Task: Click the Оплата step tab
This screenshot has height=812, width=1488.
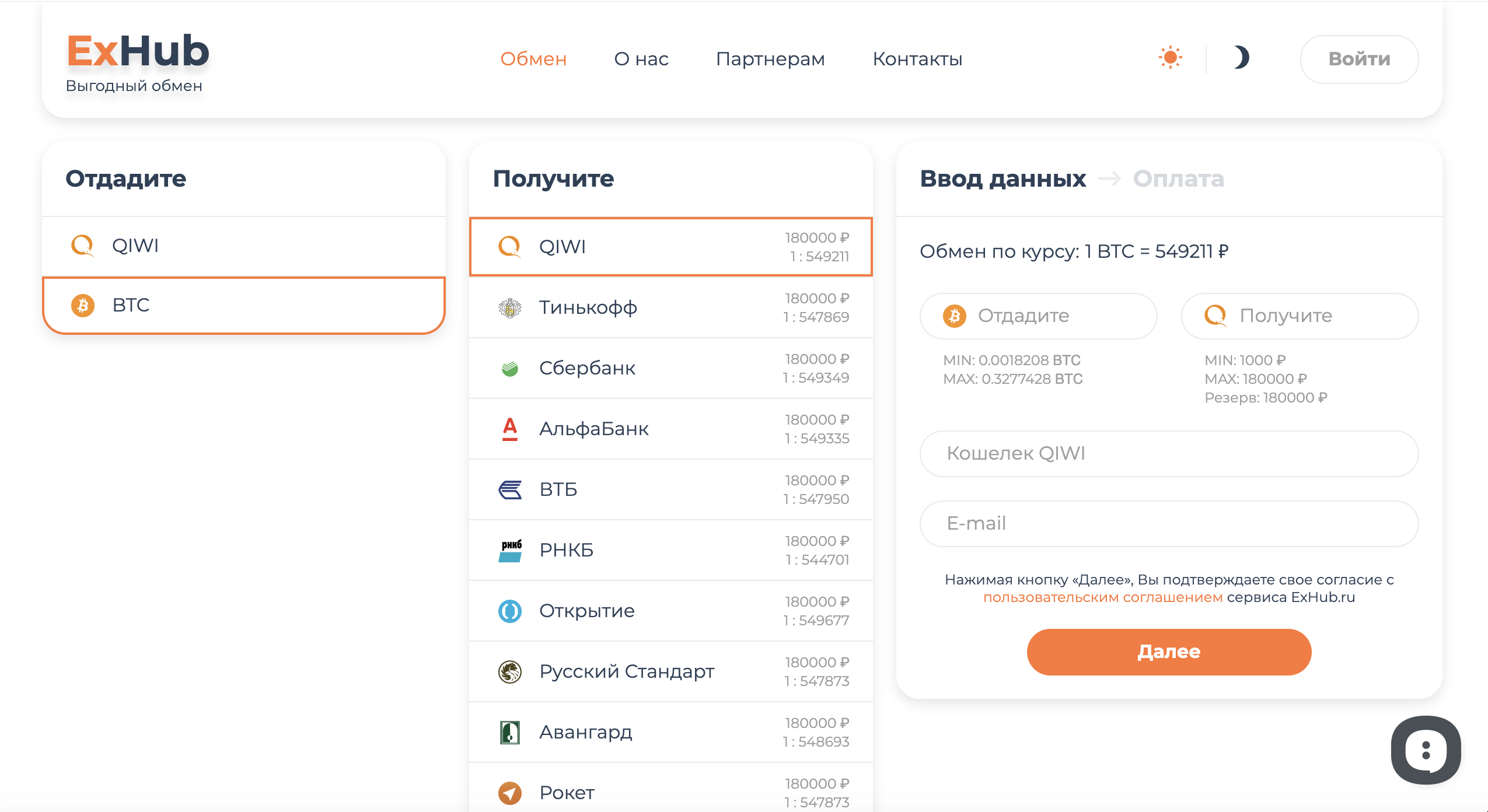Action: click(x=1178, y=179)
